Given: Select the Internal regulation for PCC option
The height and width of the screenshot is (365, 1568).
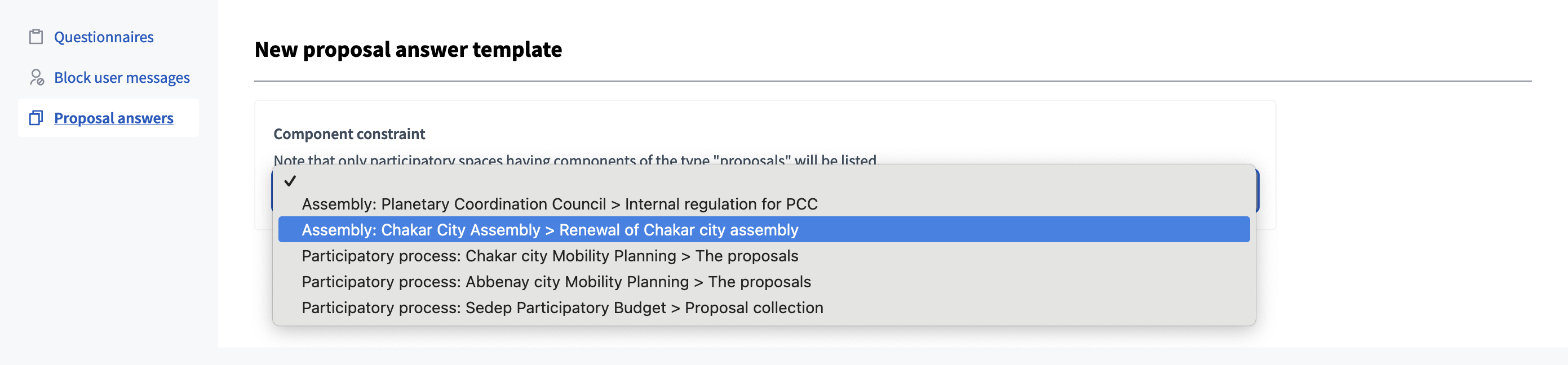Looking at the screenshot, I should 559,204.
